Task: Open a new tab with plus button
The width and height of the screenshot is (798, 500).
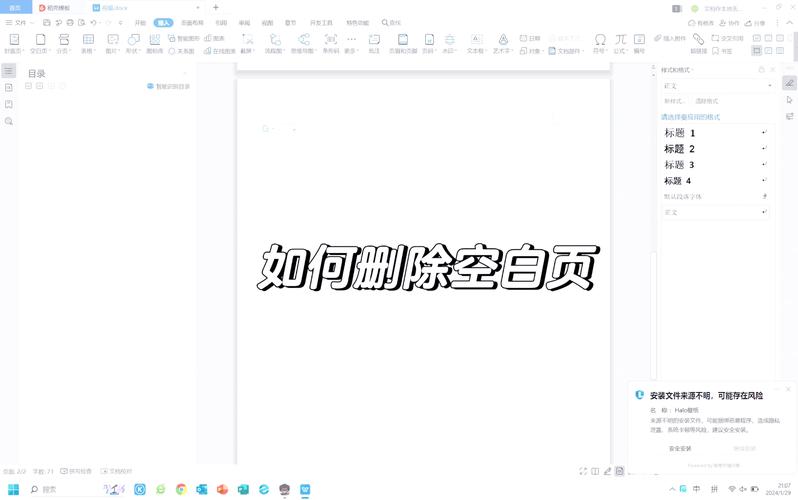Action: click(216, 7)
